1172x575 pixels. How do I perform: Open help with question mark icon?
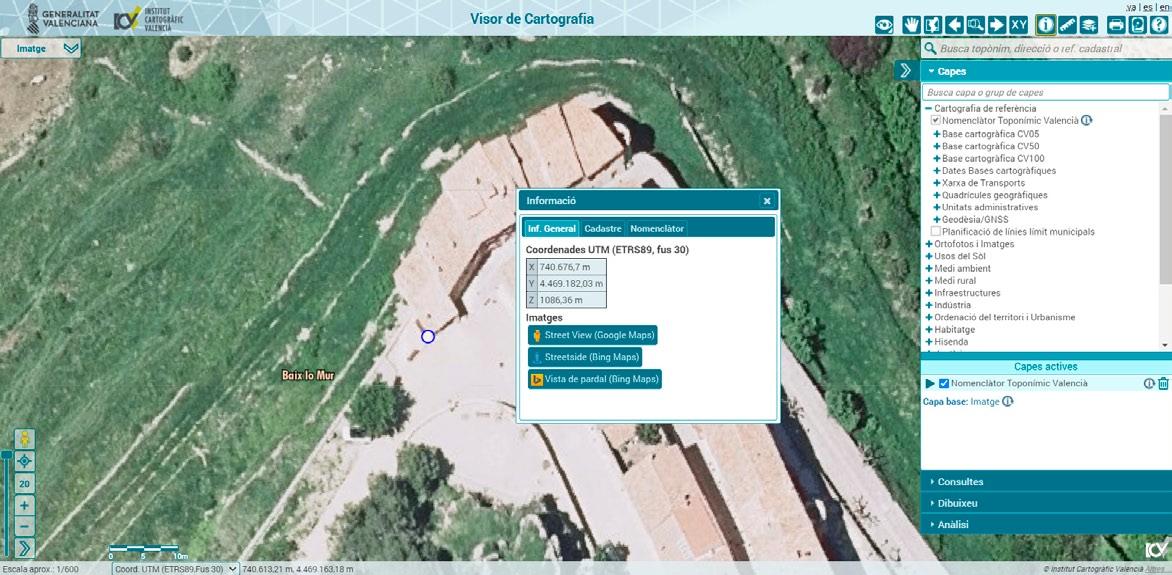(1159, 25)
